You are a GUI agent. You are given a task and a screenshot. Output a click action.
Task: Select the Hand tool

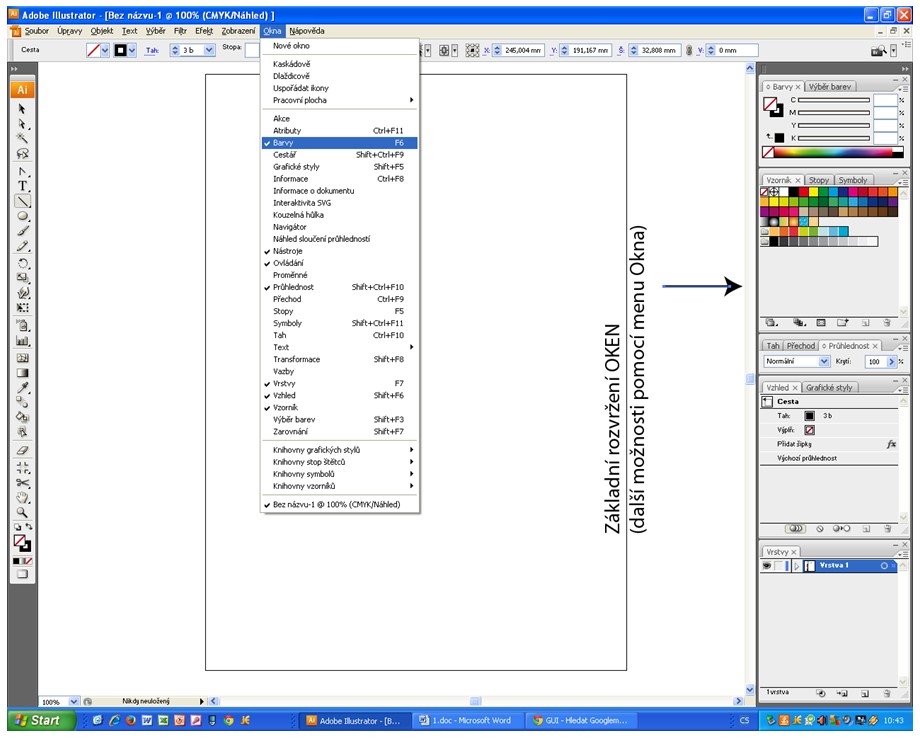(x=22, y=498)
